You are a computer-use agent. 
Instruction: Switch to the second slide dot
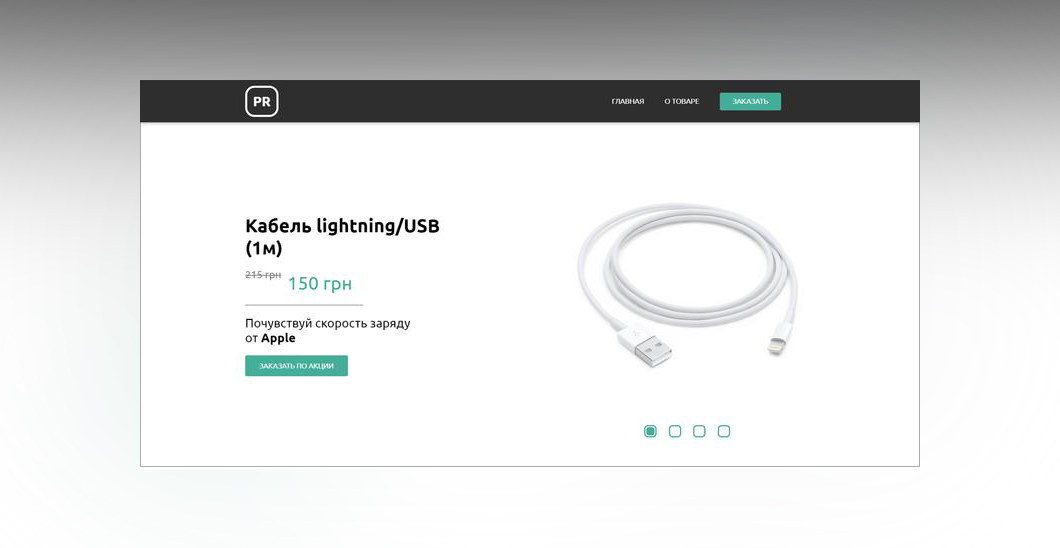tap(675, 431)
